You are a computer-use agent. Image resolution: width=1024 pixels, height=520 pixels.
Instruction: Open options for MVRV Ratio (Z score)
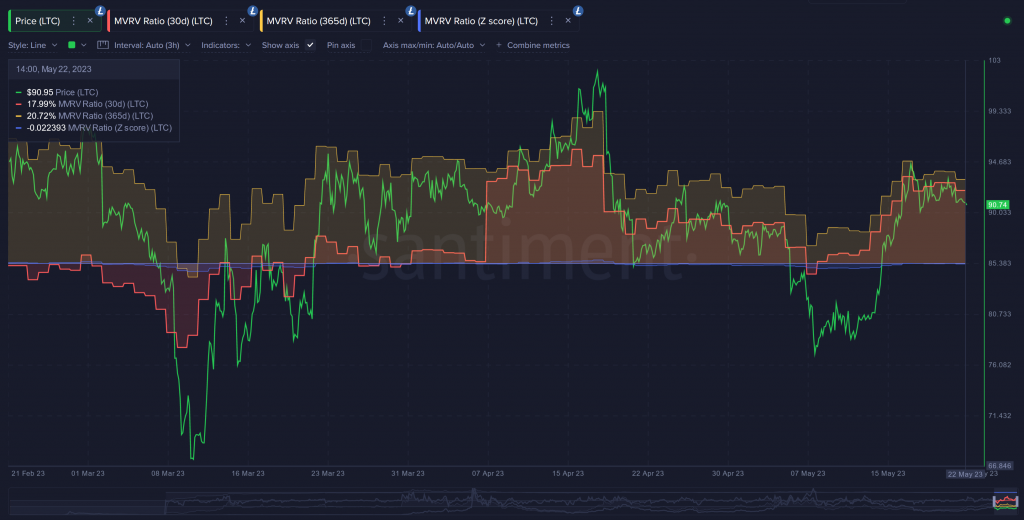[x=552, y=20]
